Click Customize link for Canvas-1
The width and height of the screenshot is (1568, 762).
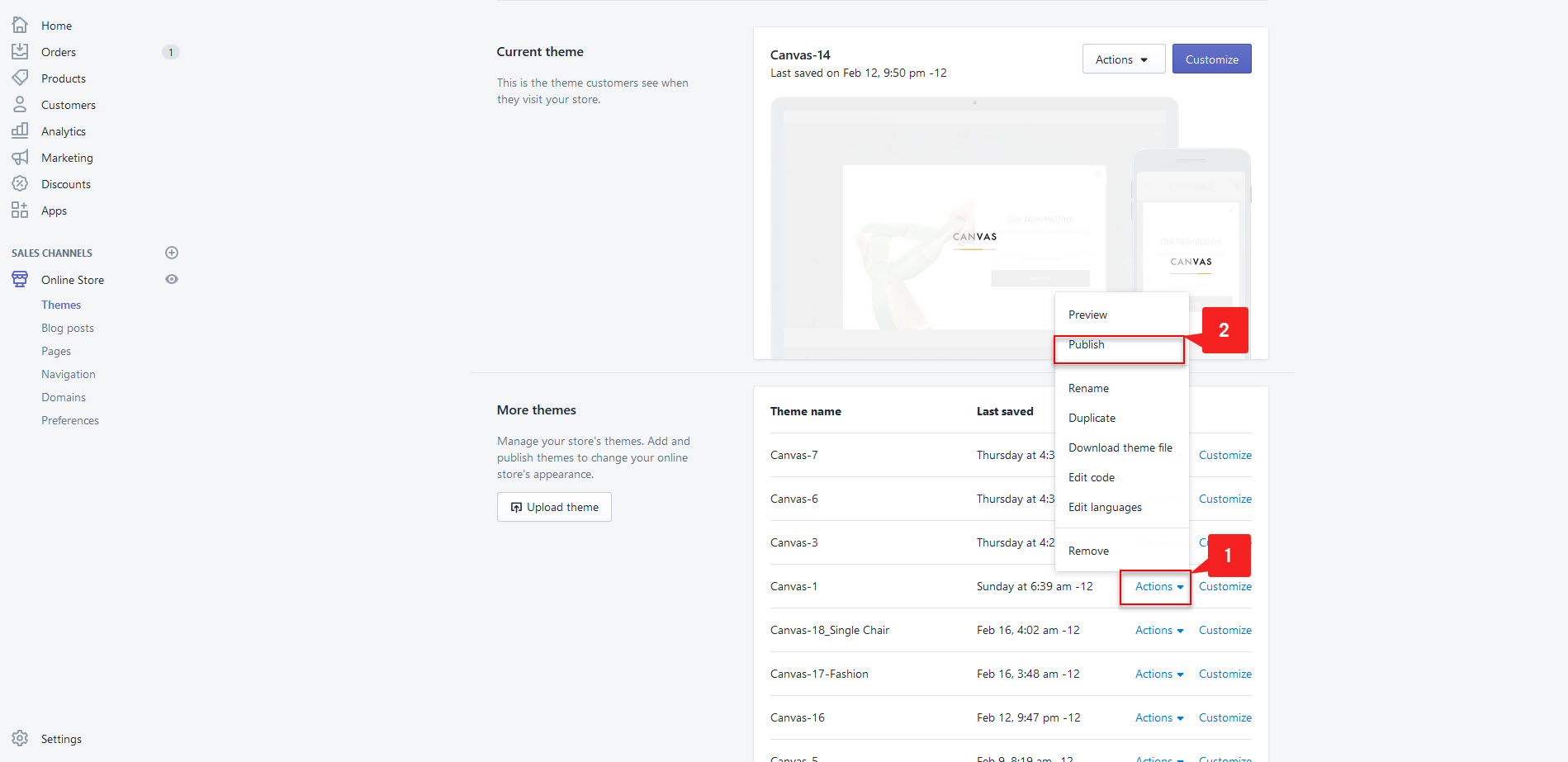tap(1225, 586)
